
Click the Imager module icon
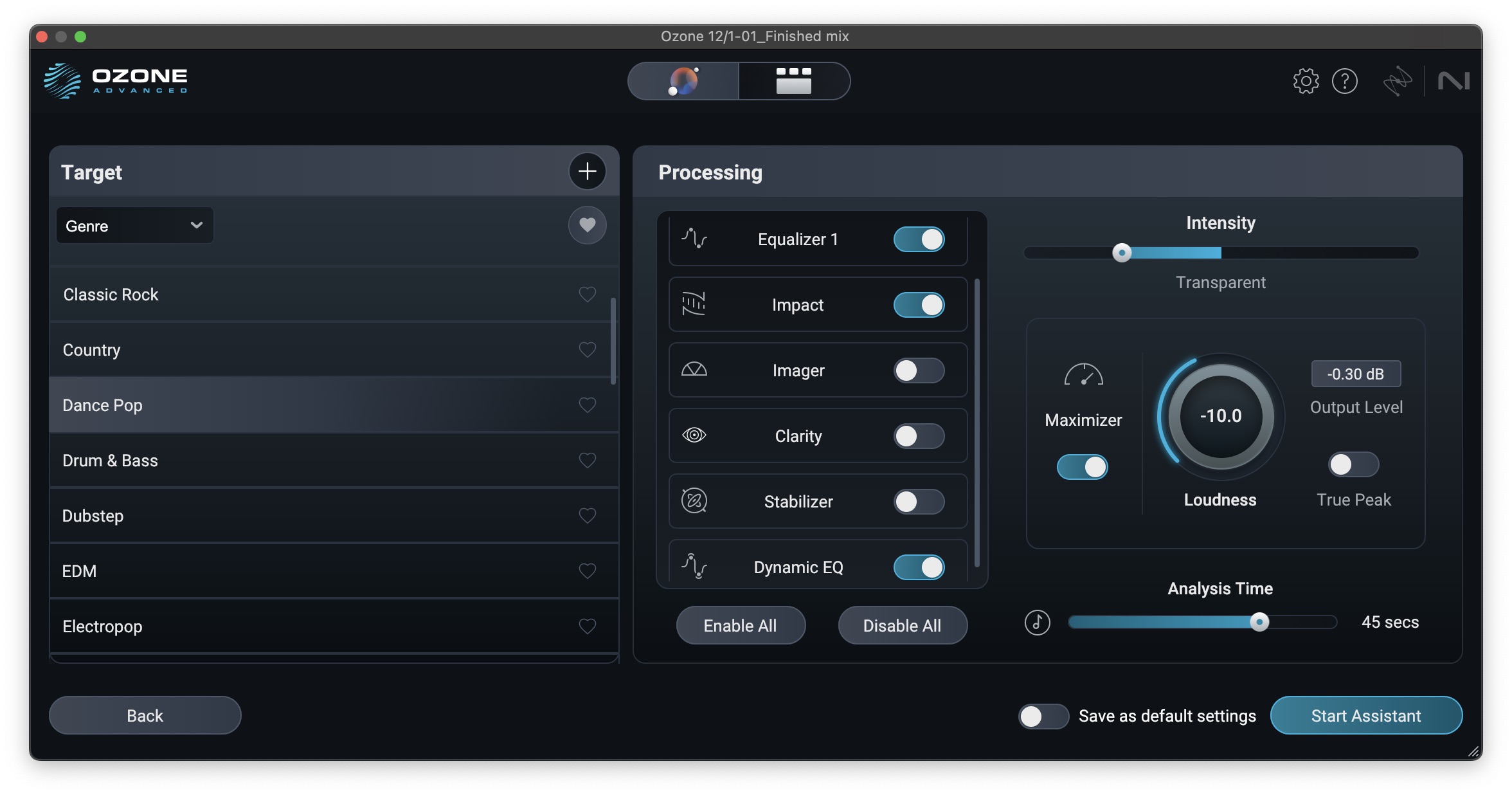point(694,370)
